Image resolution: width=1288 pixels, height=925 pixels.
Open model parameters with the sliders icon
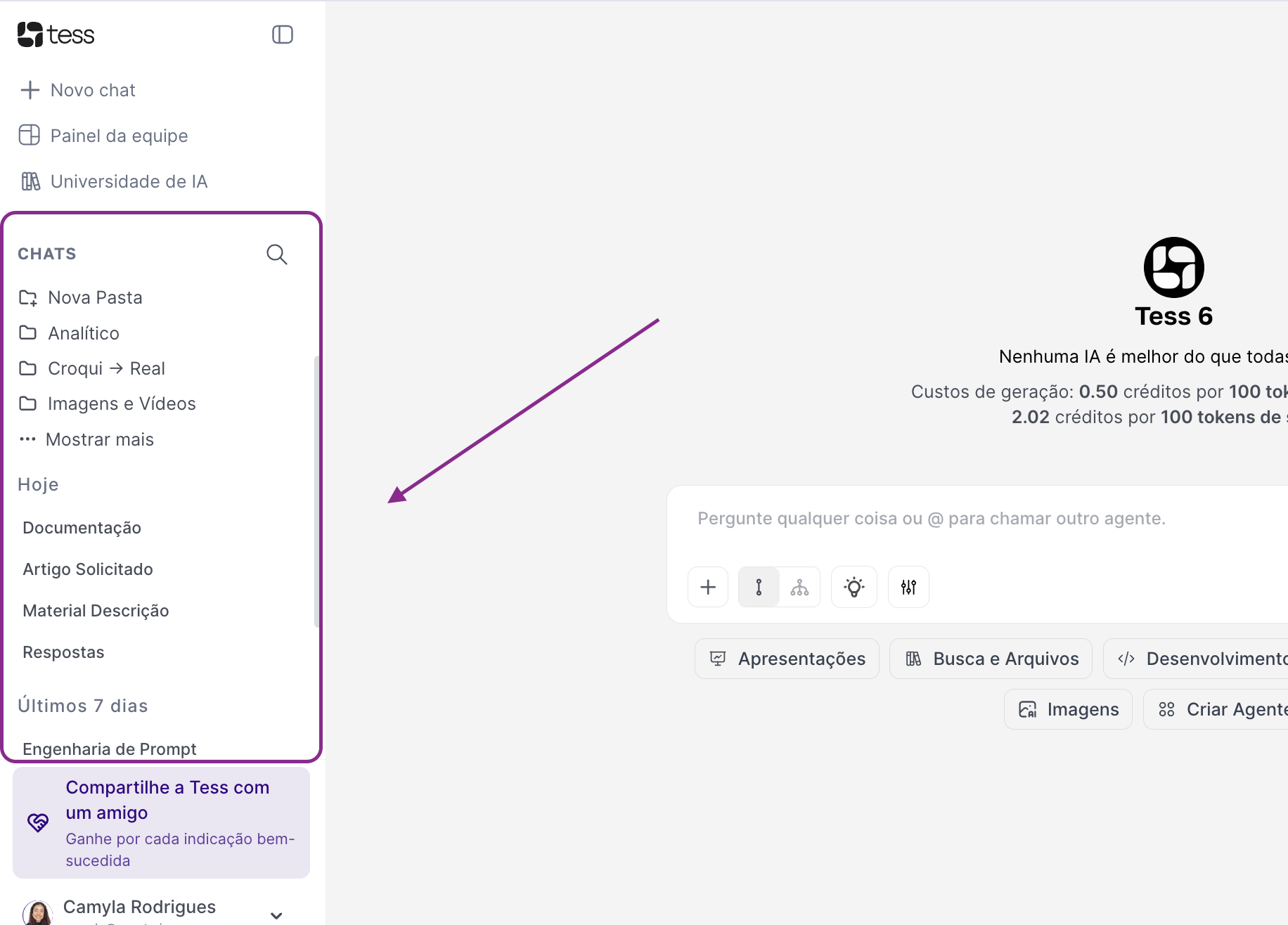click(908, 586)
